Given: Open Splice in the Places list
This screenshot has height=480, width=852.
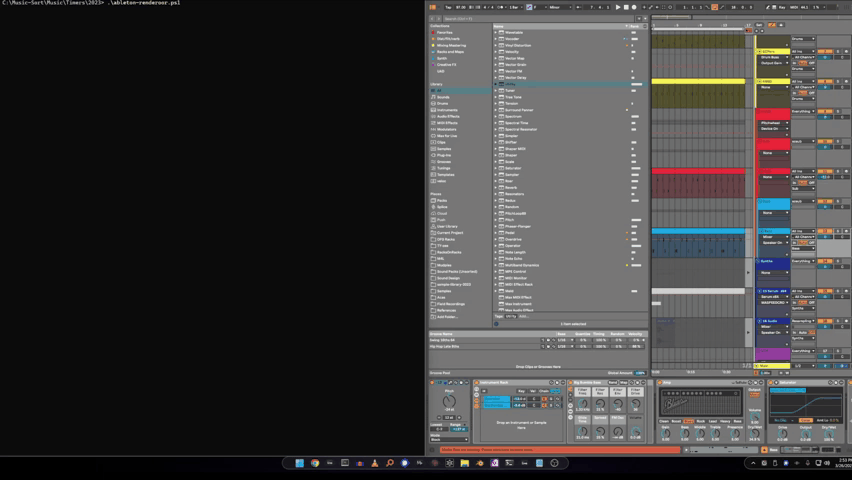Looking at the screenshot, I should coord(442,207).
